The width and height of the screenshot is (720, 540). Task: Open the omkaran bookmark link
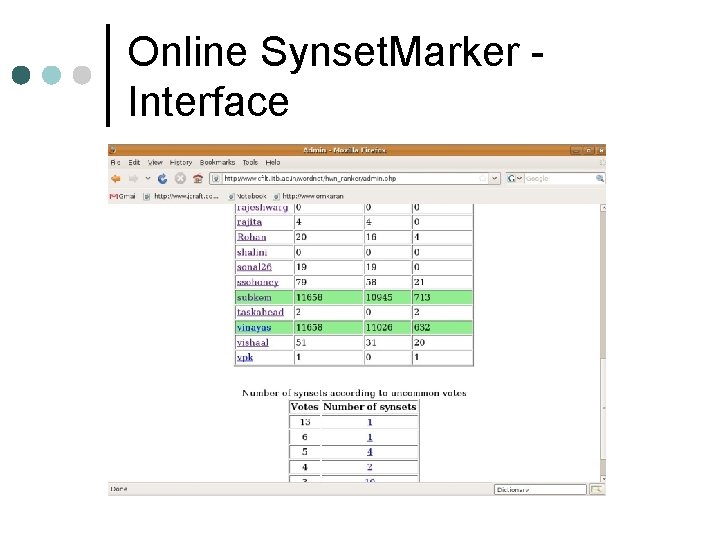tap(309, 196)
